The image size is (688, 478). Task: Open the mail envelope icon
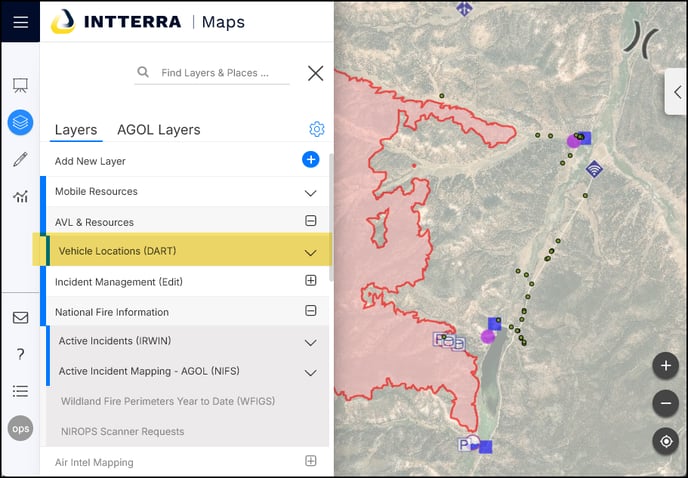(x=20, y=317)
